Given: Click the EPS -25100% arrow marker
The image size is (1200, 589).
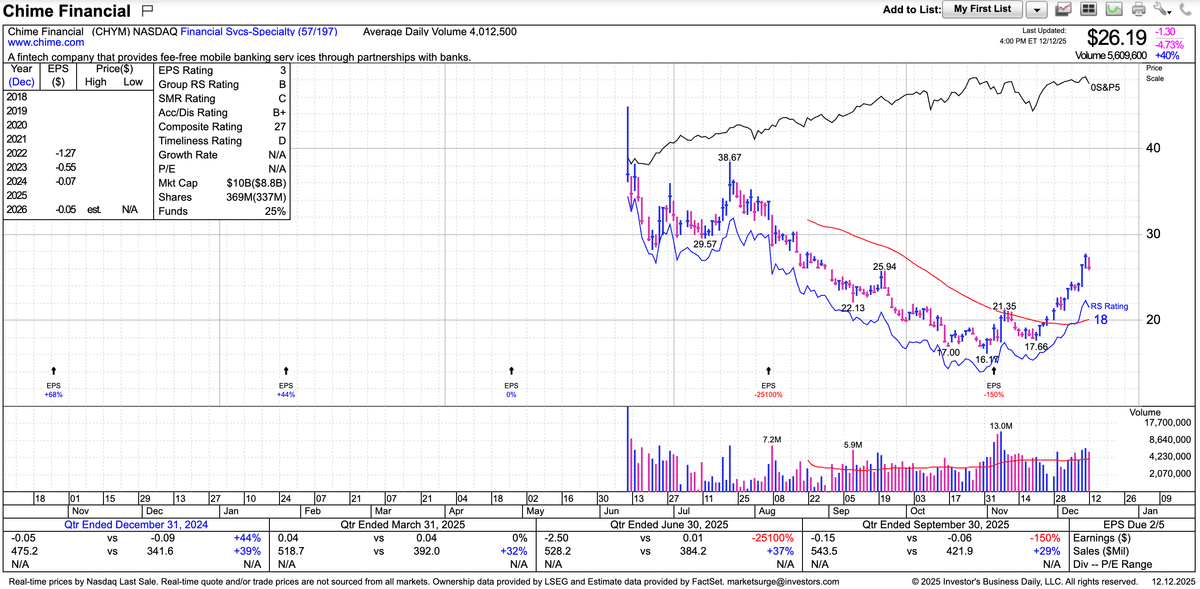Looking at the screenshot, I should [x=768, y=373].
